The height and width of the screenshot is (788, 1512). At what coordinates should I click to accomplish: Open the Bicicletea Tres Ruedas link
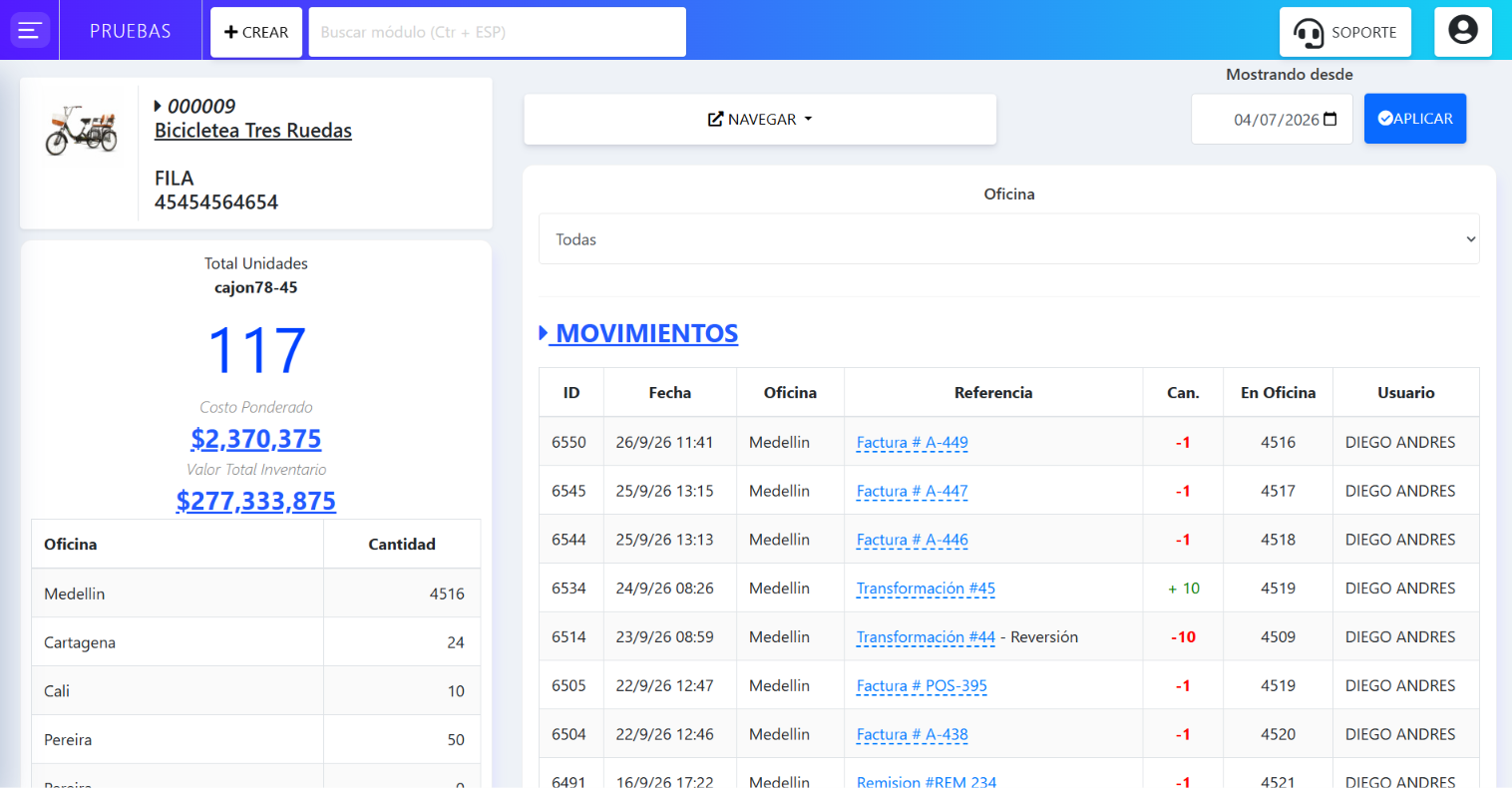pyautogui.click(x=253, y=131)
